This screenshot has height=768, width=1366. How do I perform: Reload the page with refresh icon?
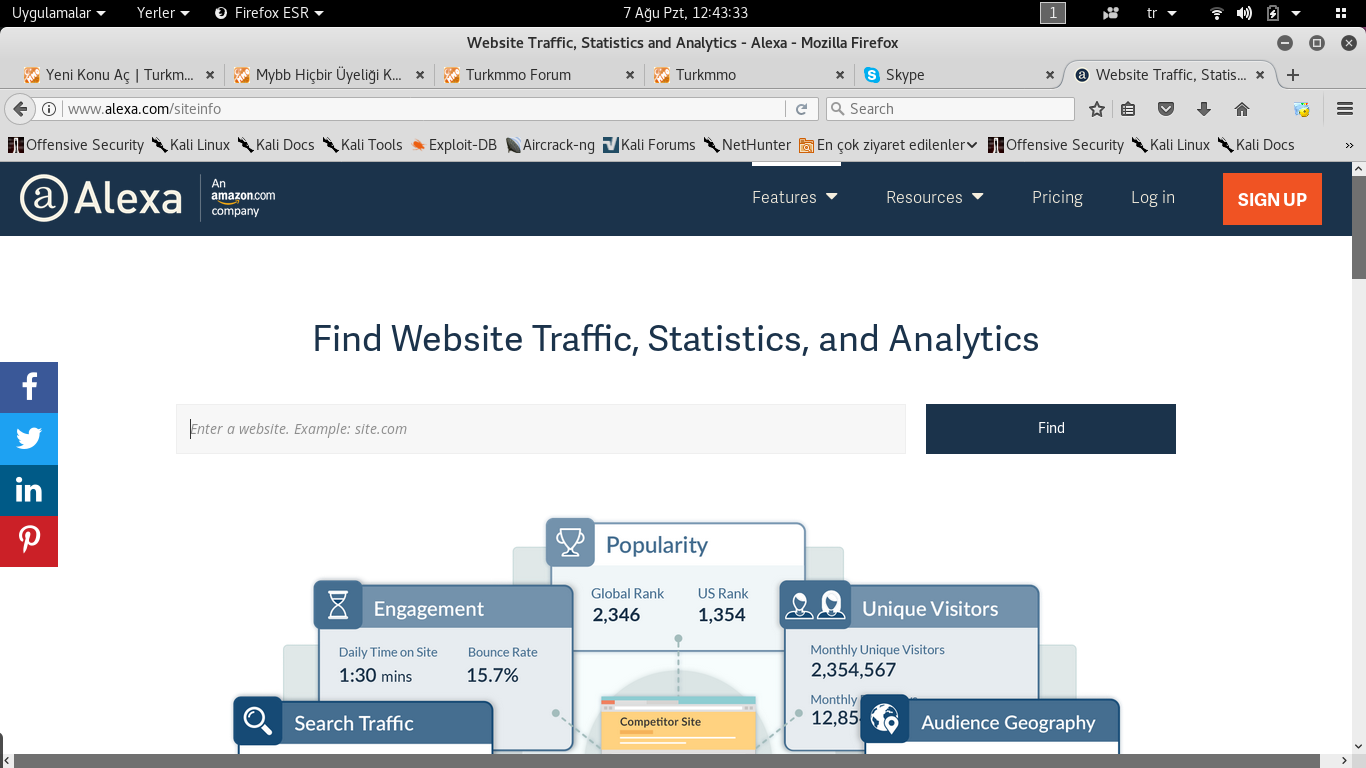[x=801, y=109]
